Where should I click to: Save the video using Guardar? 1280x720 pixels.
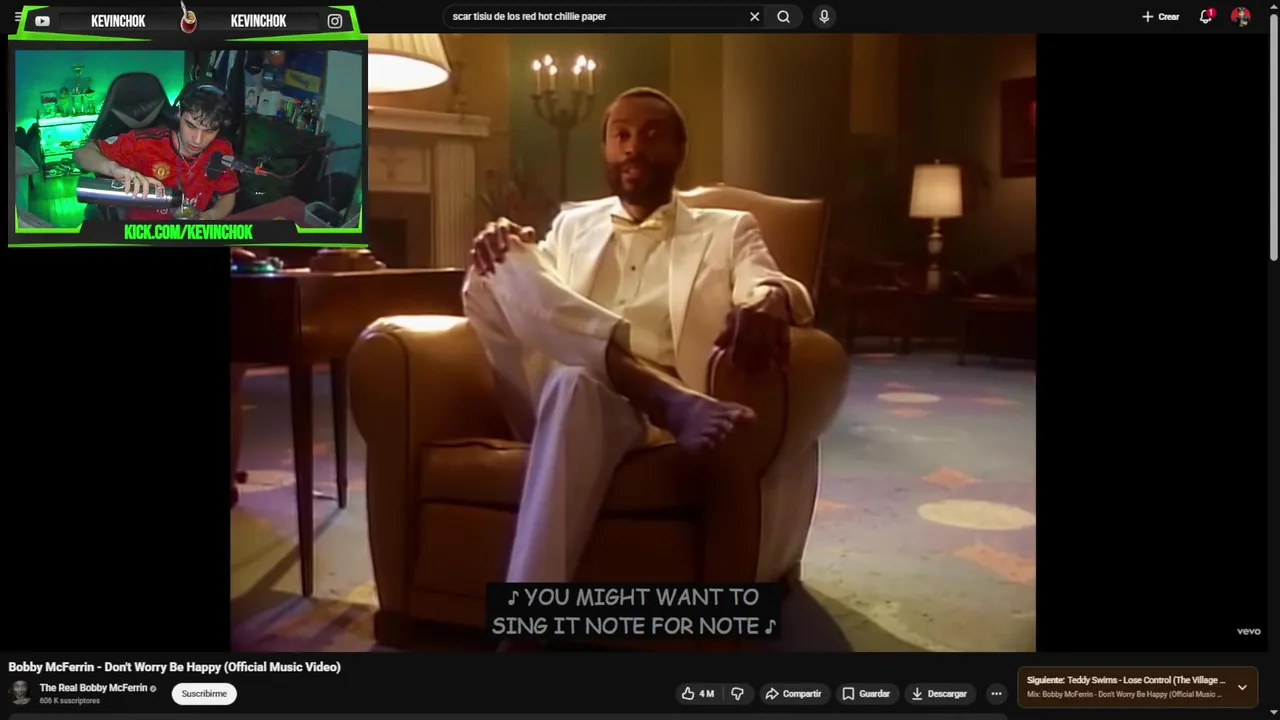[x=865, y=694]
